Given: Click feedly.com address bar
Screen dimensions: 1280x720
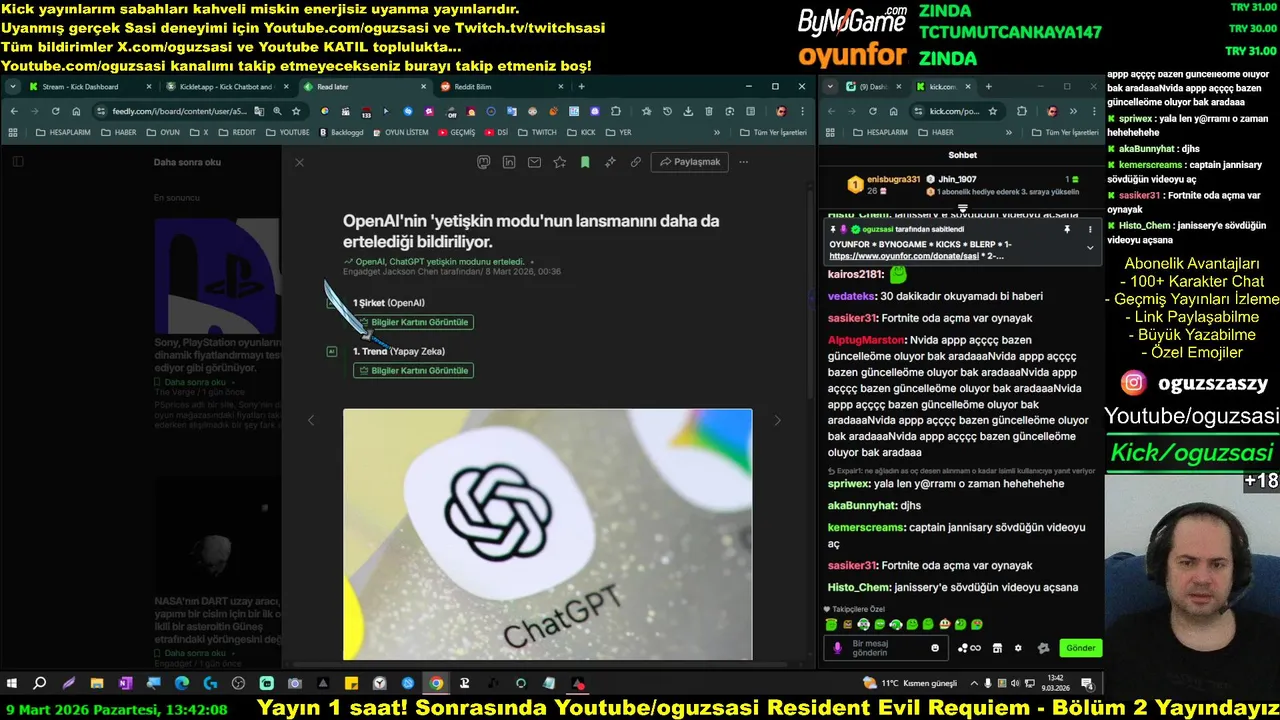Looking at the screenshot, I should point(179,111).
